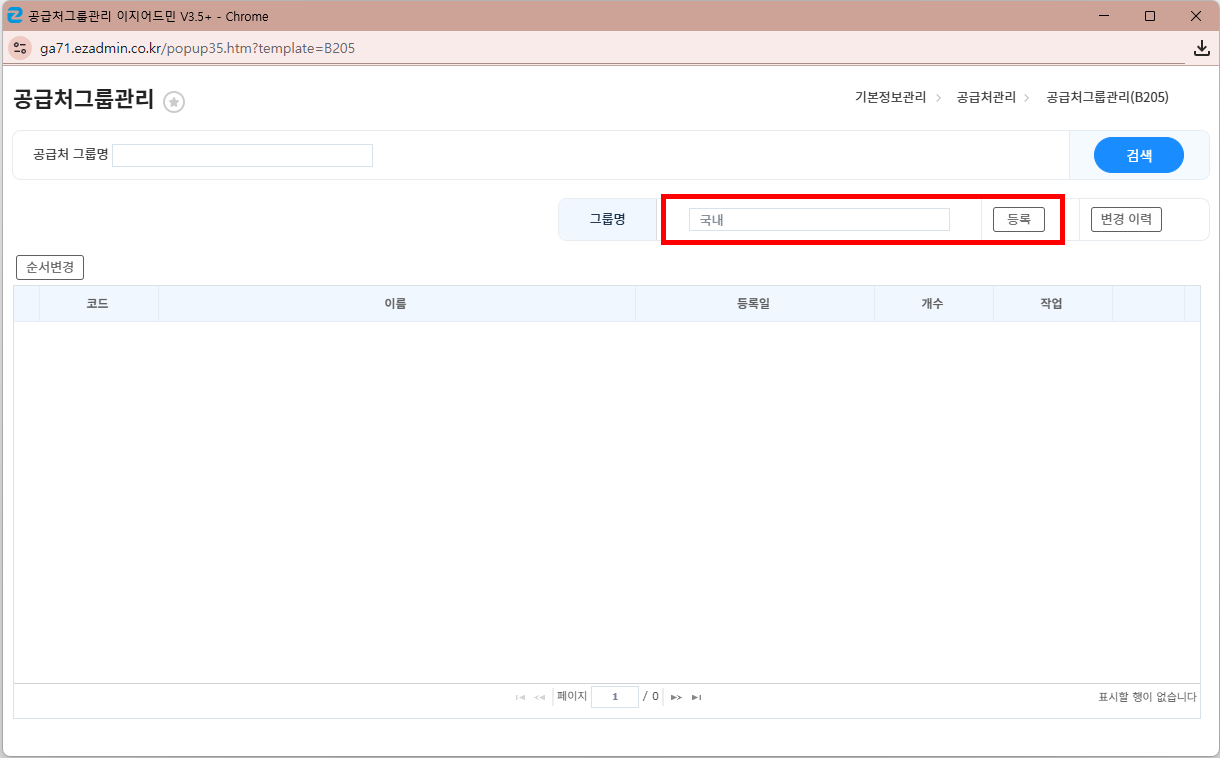The width and height of the screenshot is (1220, 758).
Task: Go to previous page in grid pager
Action: pos(540,697)
